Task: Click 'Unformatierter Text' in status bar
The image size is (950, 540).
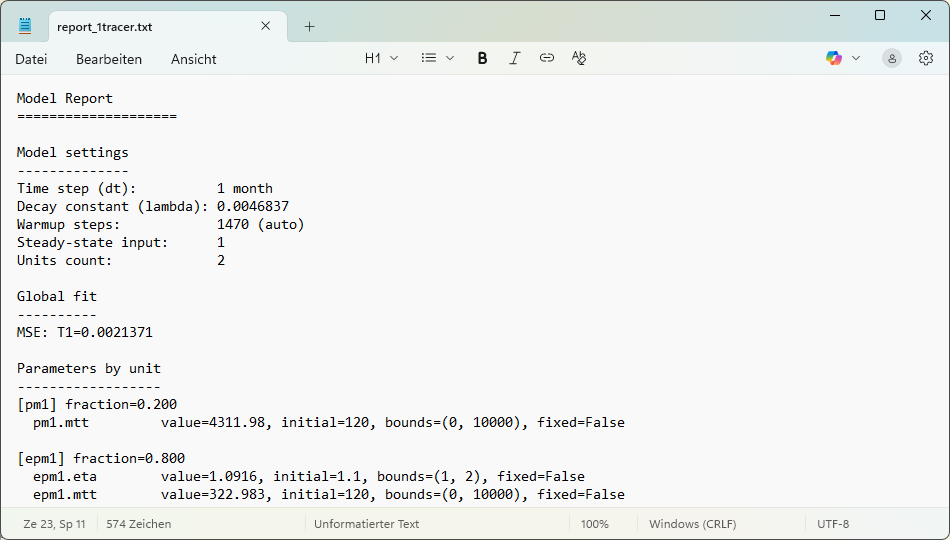Action: [366, 524]
